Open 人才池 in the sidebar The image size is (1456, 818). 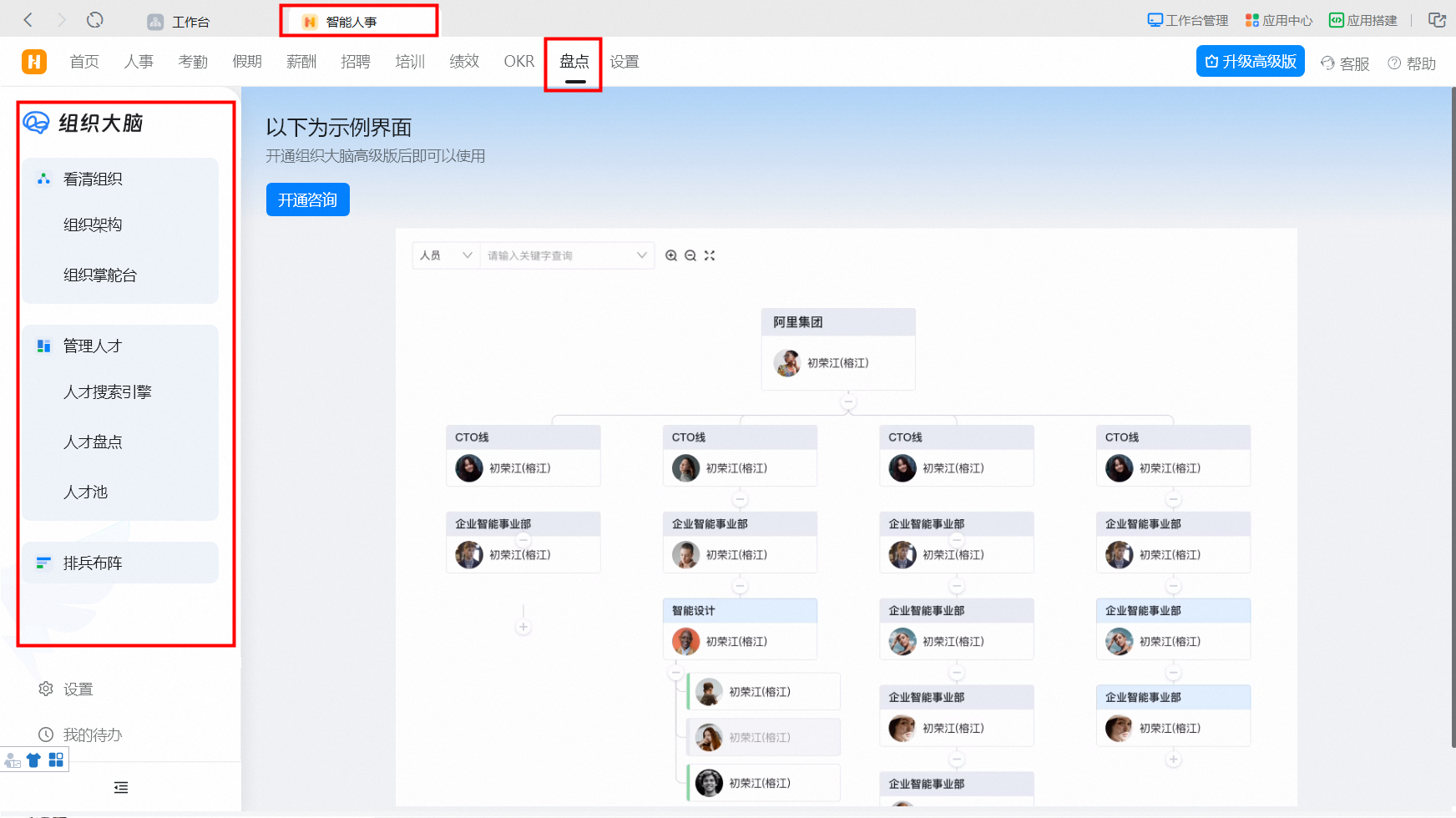coord(86,492)
